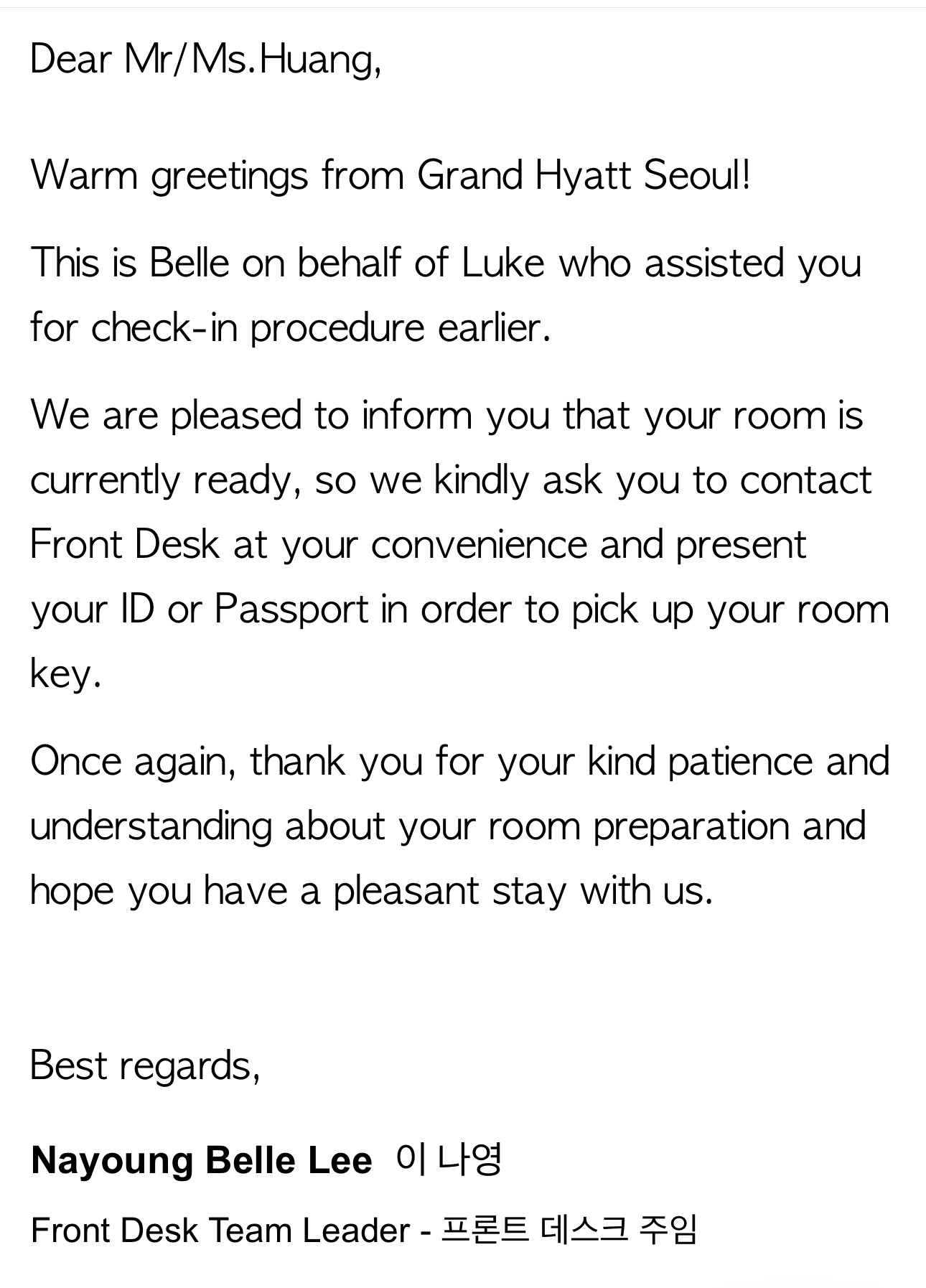The height and width of the screenshot is (1288, 926).
Task: Click the word 'key.' ending the paragraph
Action: 65,674
